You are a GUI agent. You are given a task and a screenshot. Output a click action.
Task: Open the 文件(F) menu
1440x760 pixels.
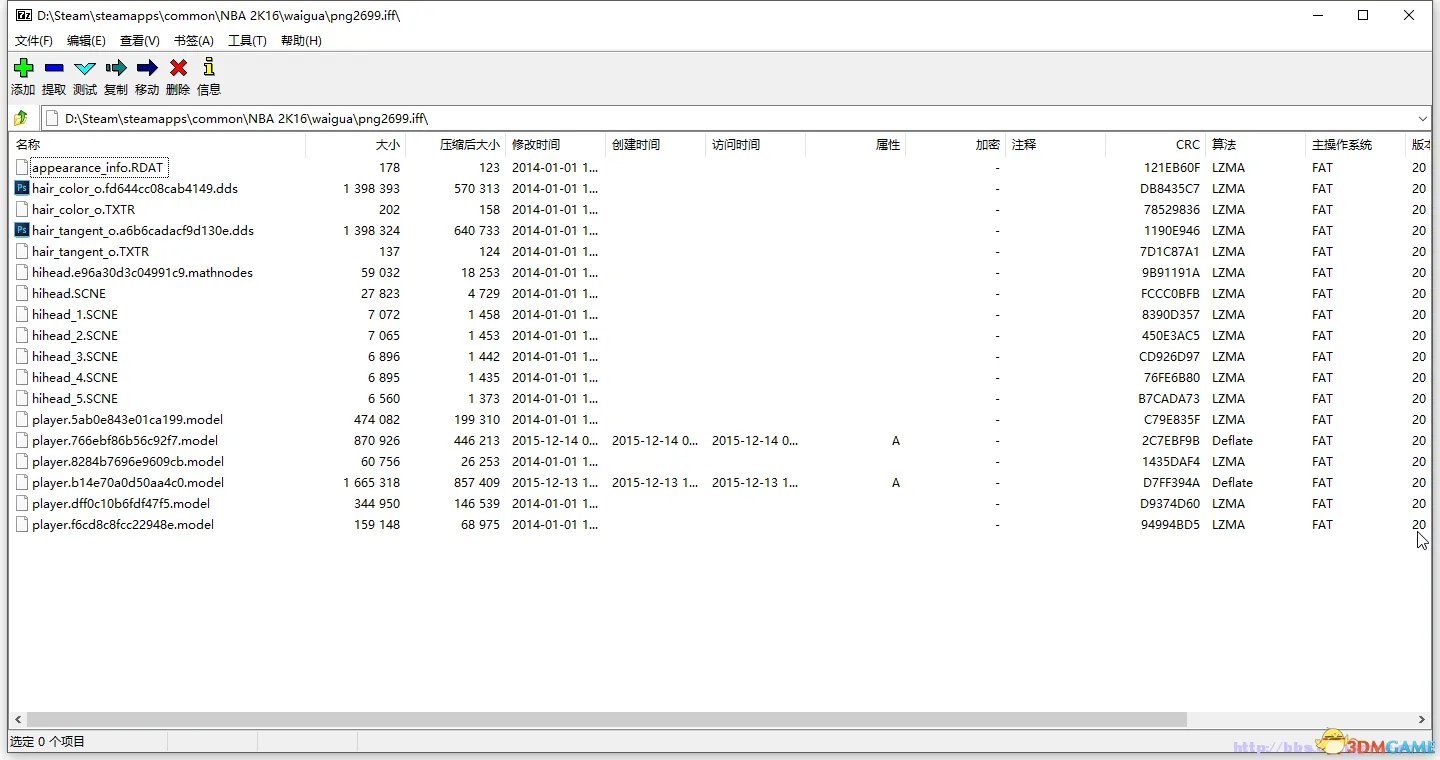(x=33, y=40)
